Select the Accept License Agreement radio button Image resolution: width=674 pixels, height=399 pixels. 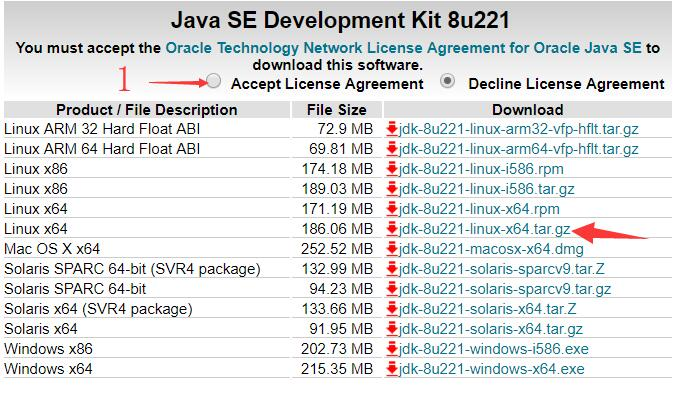[x=214, y=81]
